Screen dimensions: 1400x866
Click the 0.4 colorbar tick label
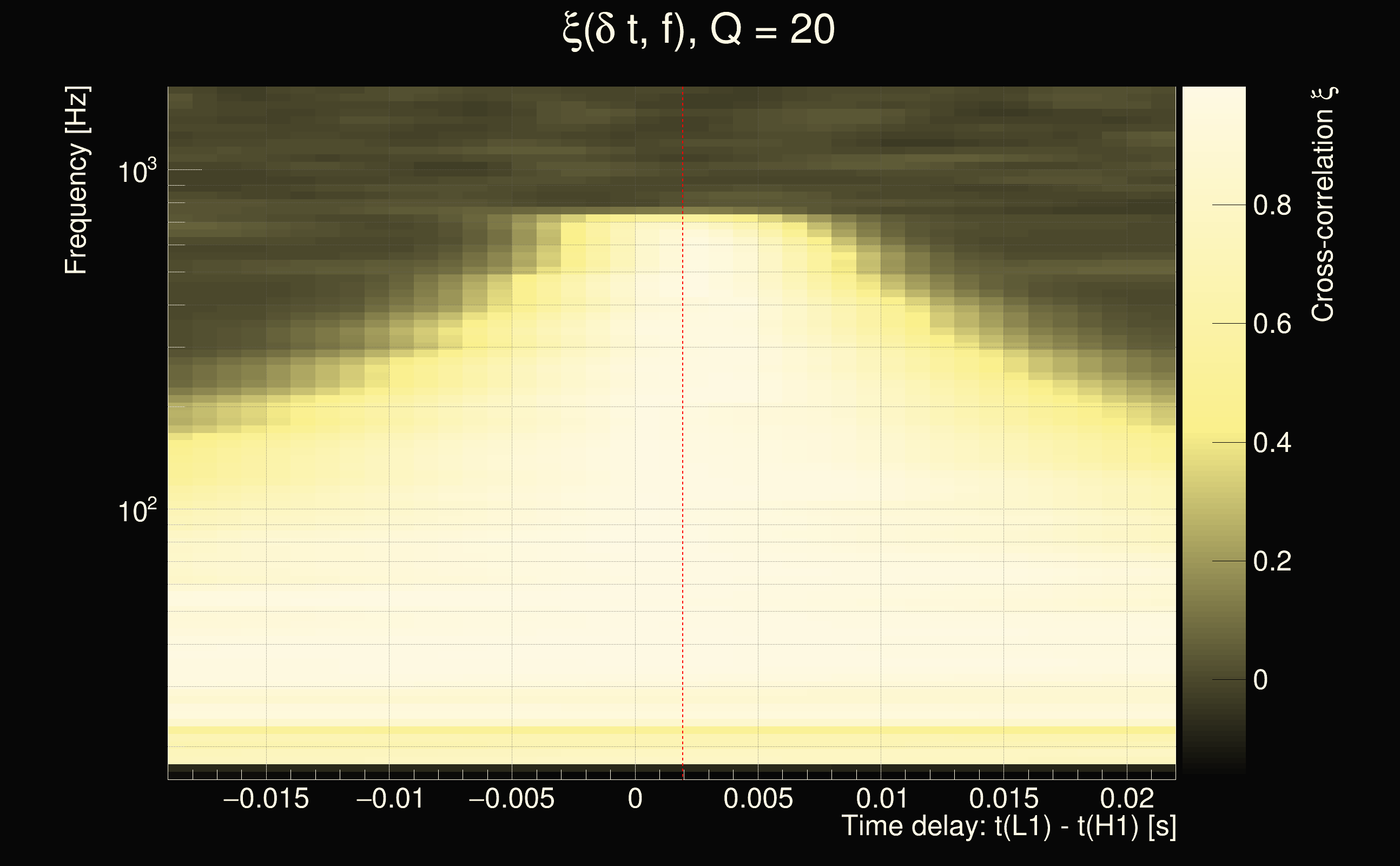point(1272,443)
